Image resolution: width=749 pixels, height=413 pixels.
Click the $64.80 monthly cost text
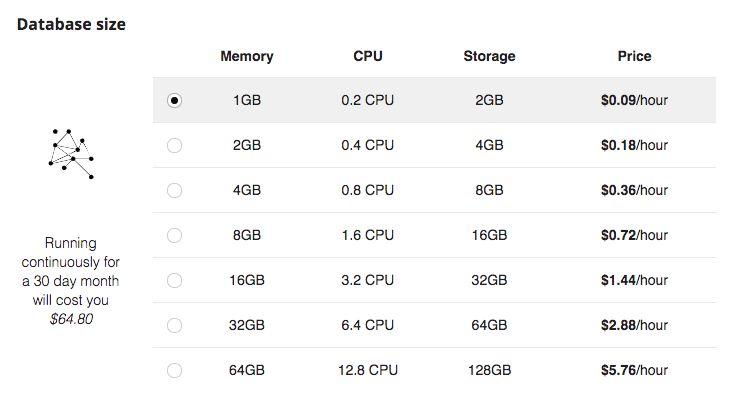coord(71,319)
